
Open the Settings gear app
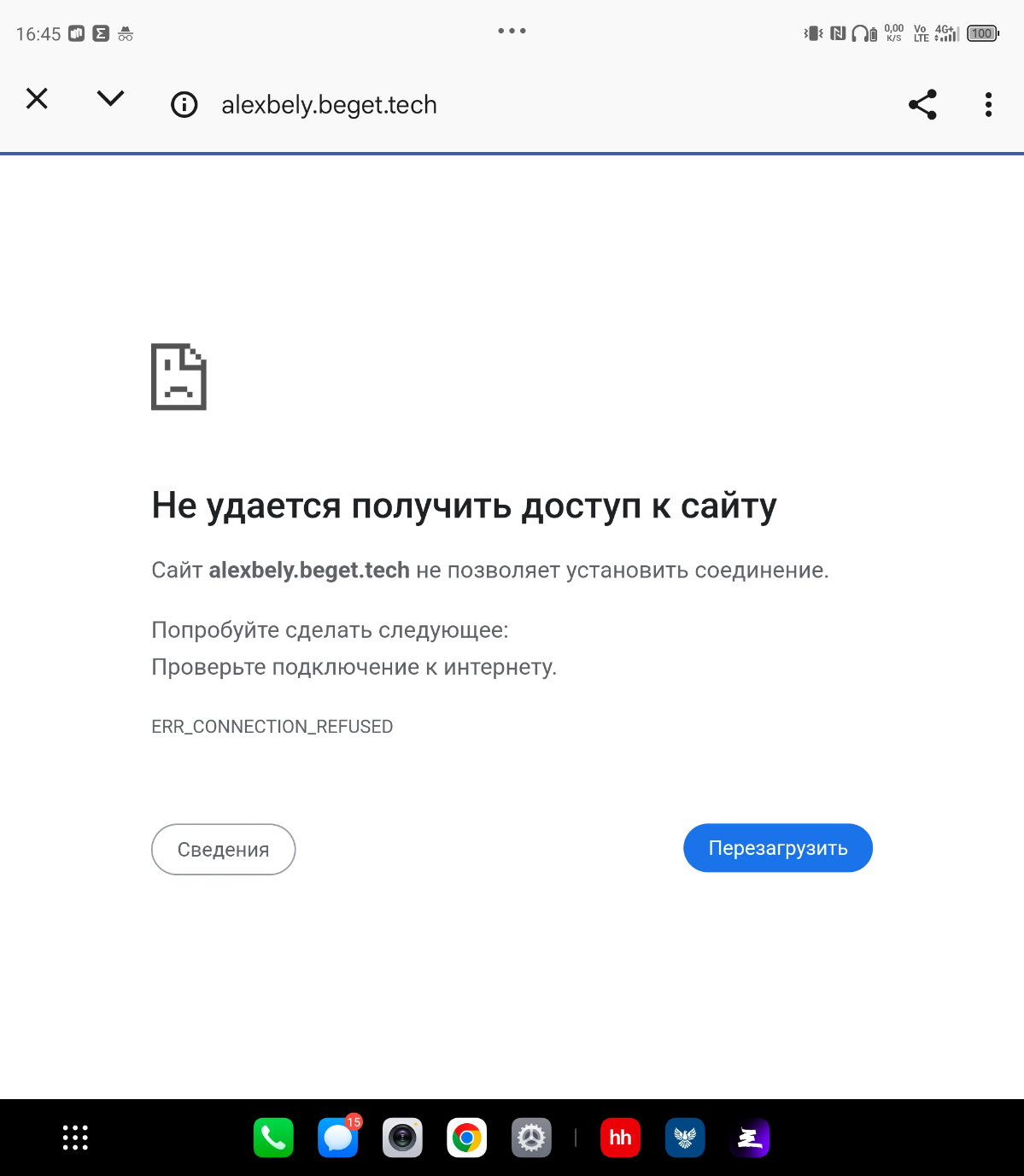531,1138
